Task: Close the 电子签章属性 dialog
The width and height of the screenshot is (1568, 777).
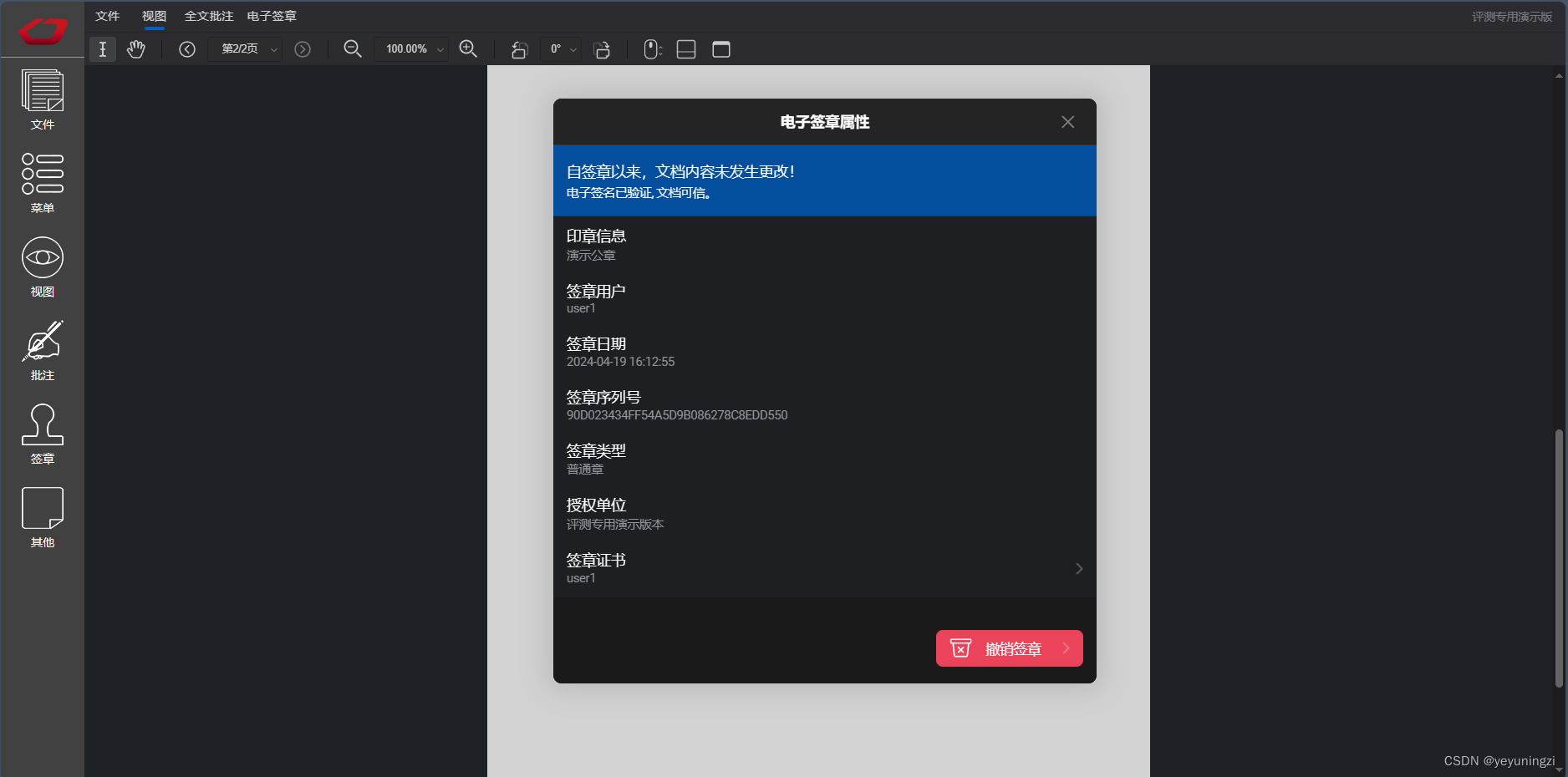Action: click(x=1067, y=122)
